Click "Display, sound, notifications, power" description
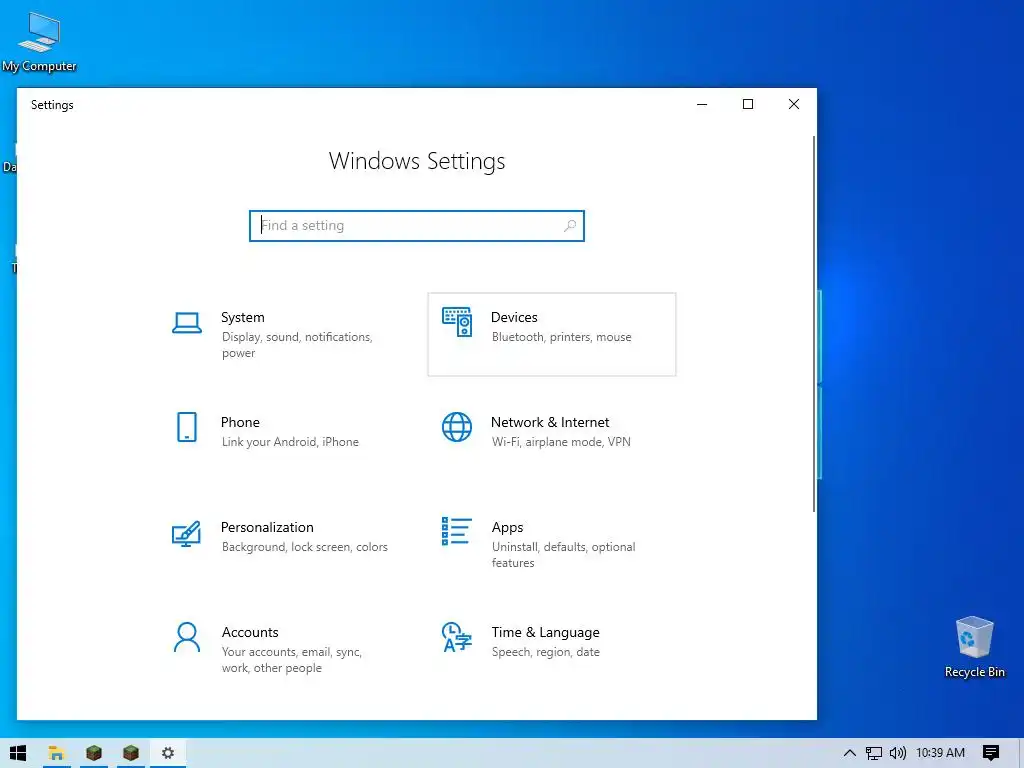 click(297, 345)
